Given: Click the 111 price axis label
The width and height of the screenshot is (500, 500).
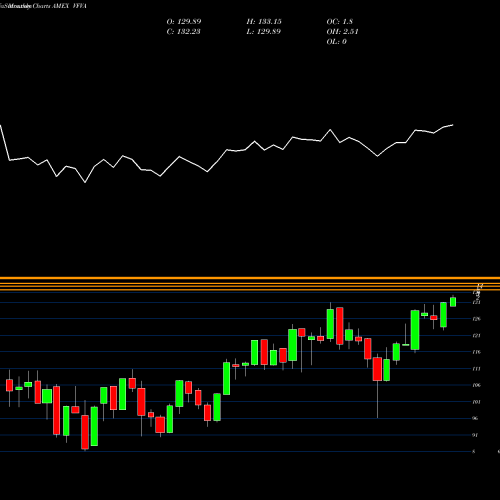Looking at the screenshot, I should click(477, 369).
